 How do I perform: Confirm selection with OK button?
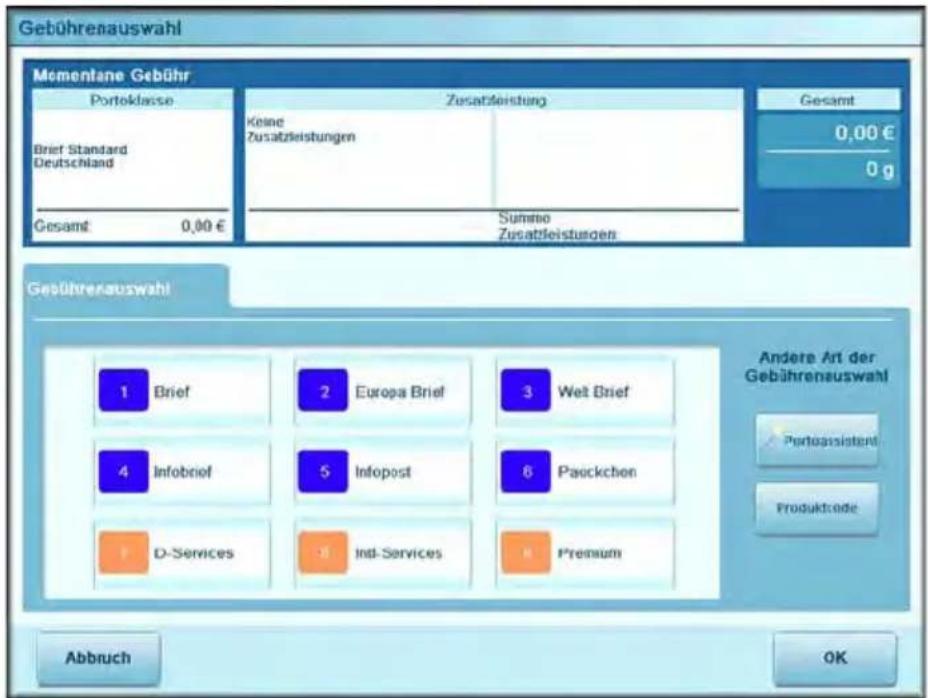pyautogui.click(x=834, y=658)
